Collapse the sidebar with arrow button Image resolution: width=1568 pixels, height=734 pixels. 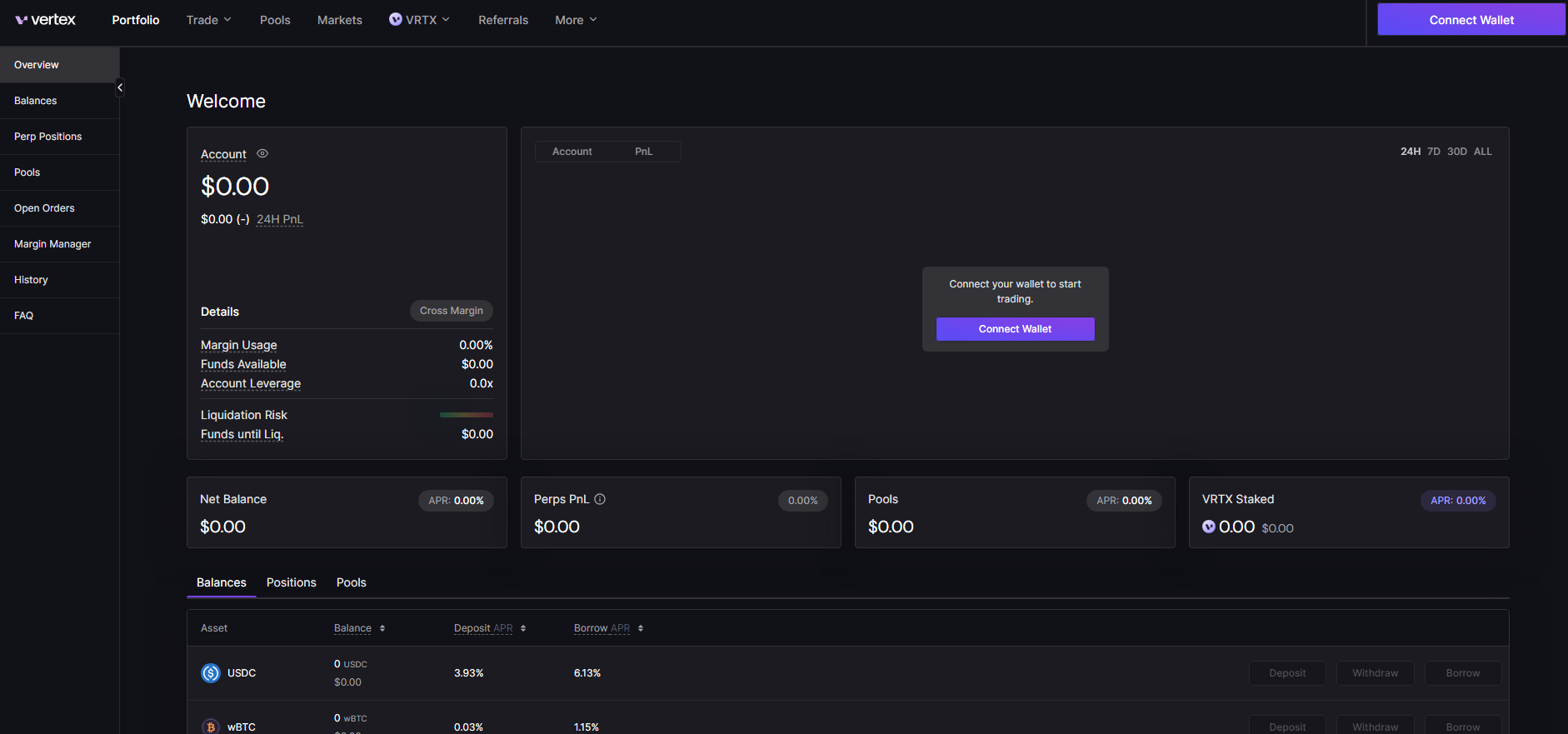pos(120,87)
